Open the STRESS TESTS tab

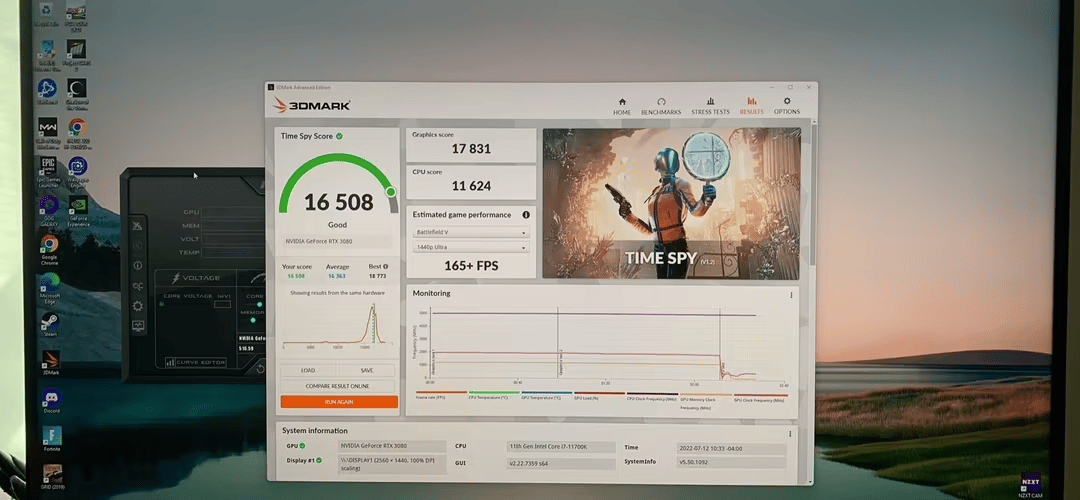tap(710, 106)
